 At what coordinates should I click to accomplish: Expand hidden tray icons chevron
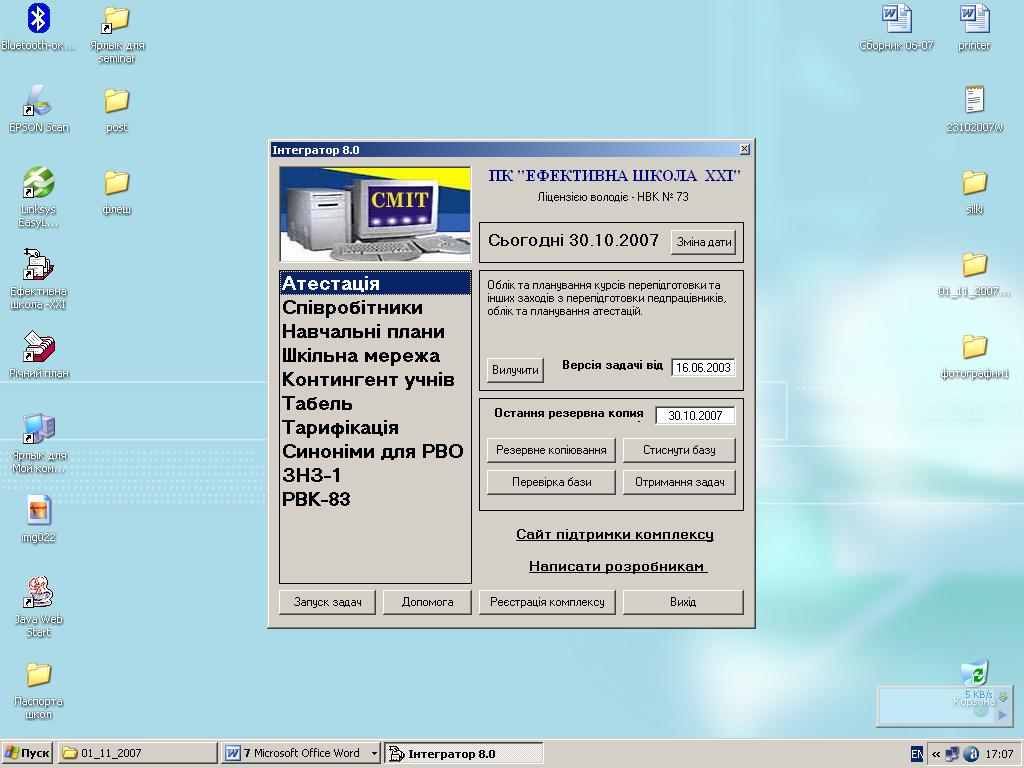click(935, 754)
